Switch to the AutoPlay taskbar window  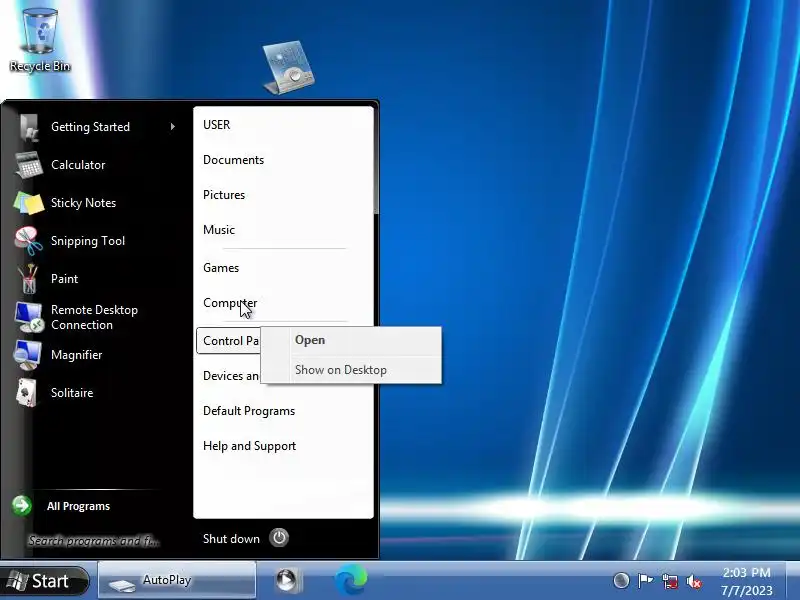177,580
